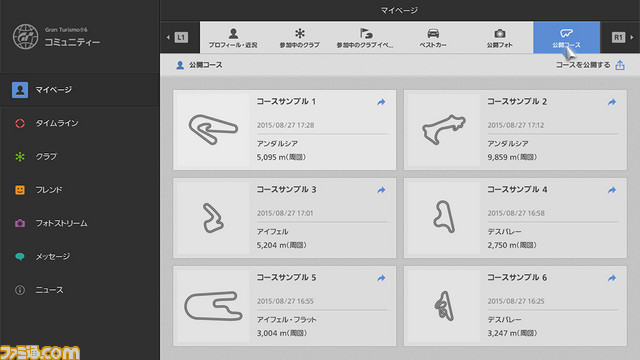Click the red timeline circle icon

click(20, 123)
